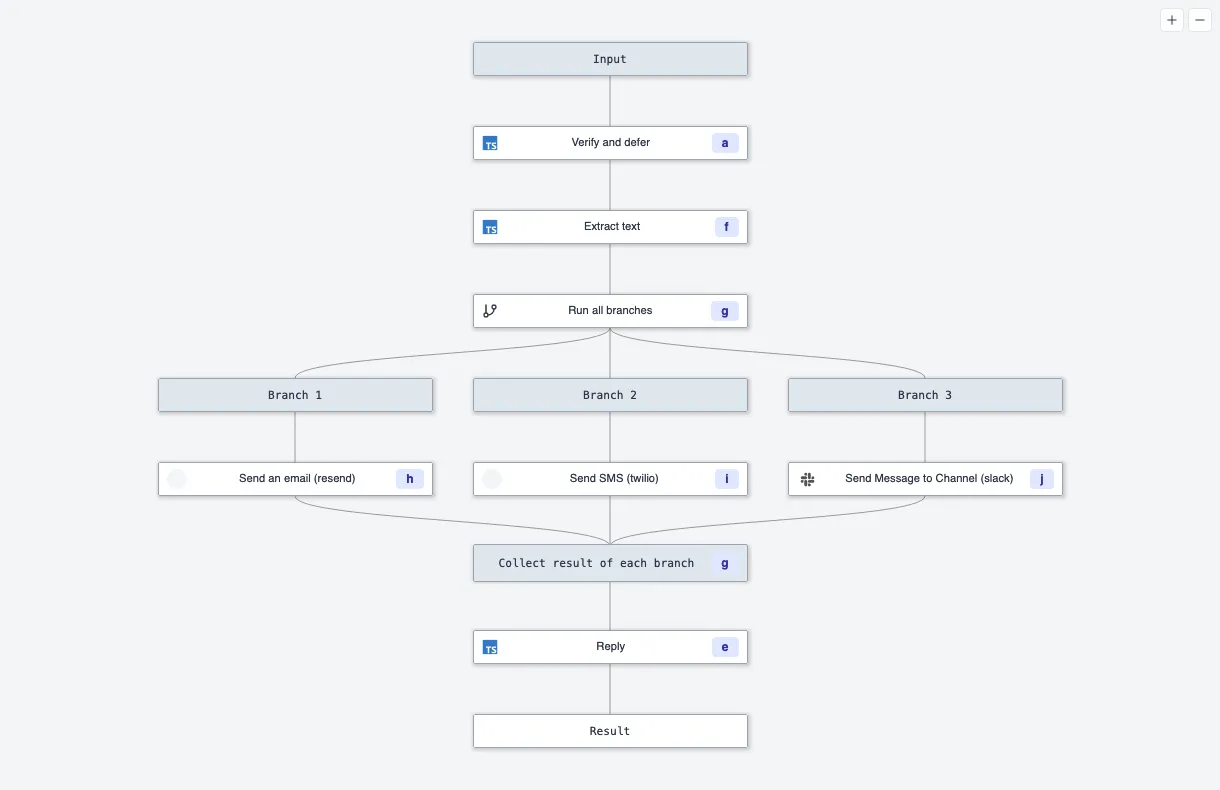Select the branch icon on Run all branches

pos(489,311)
